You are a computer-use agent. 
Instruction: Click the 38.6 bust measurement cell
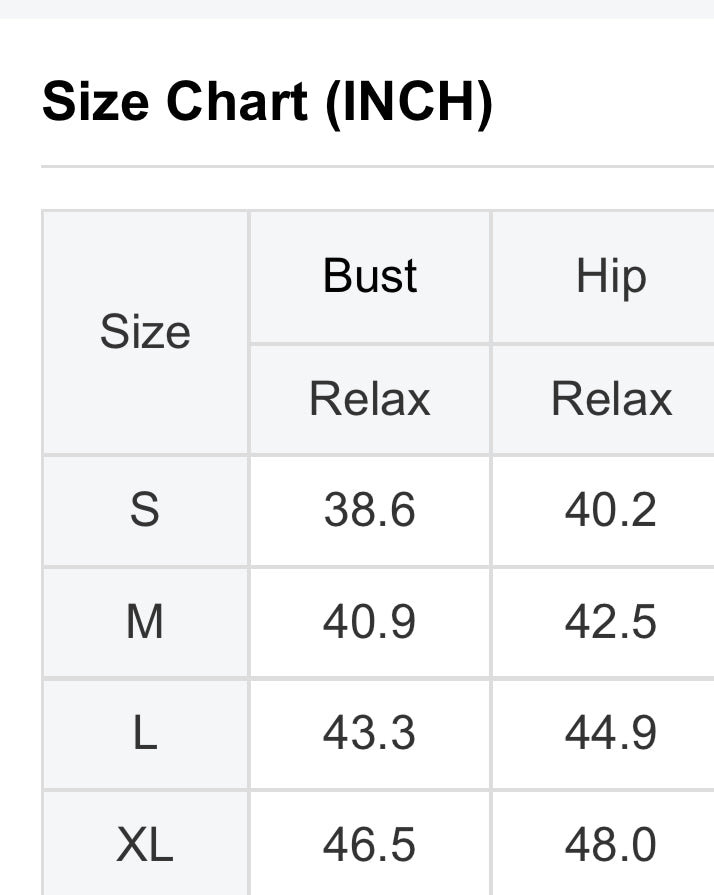point(369,510)
